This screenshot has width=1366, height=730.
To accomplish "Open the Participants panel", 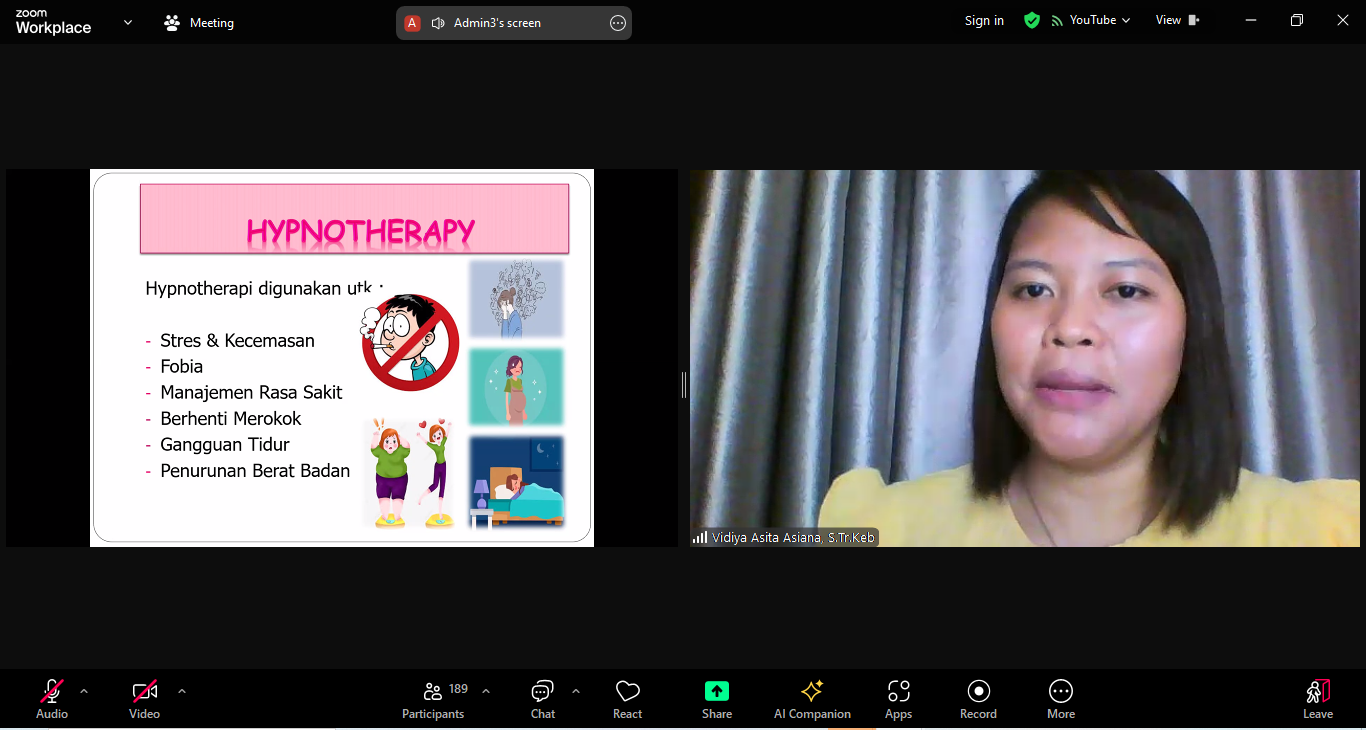I will [x=433, y=699].
